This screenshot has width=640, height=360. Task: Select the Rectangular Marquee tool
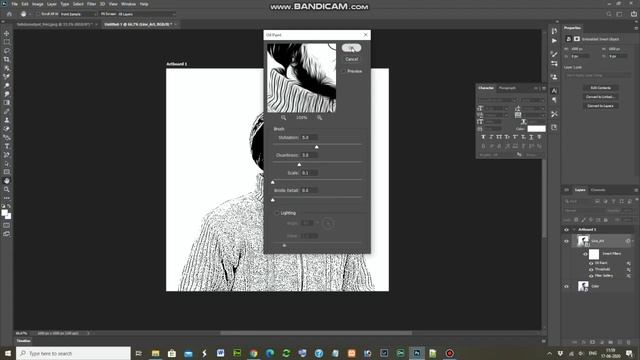coord(7,42)
